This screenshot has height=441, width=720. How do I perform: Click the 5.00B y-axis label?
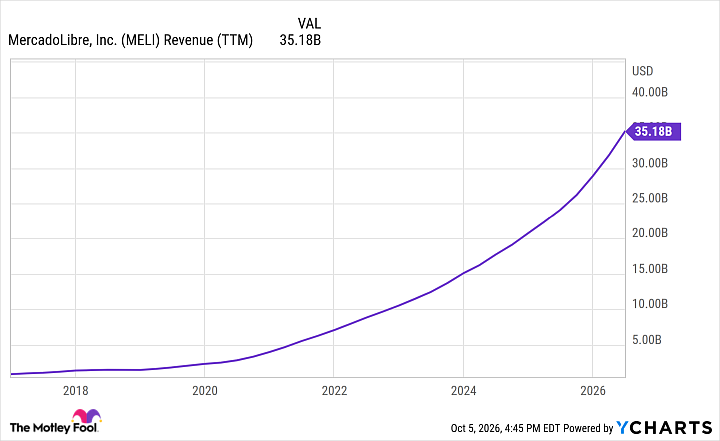(647, 339)
